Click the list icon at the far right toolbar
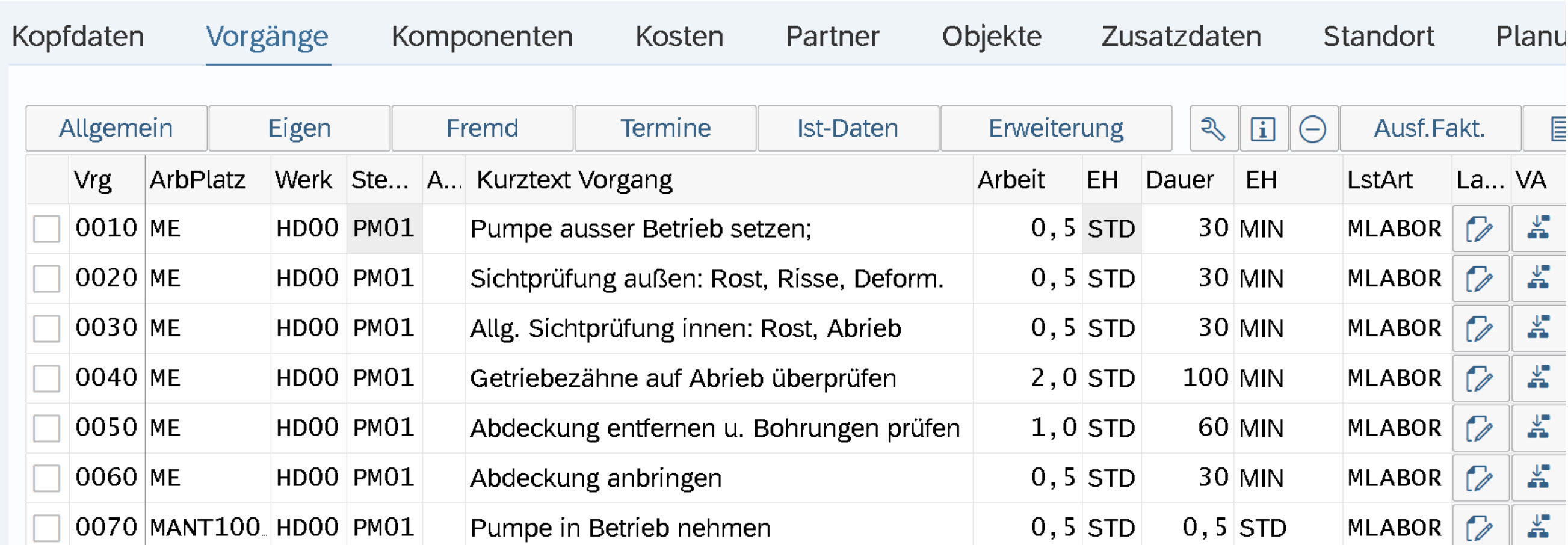 [x=1558, y=128]
